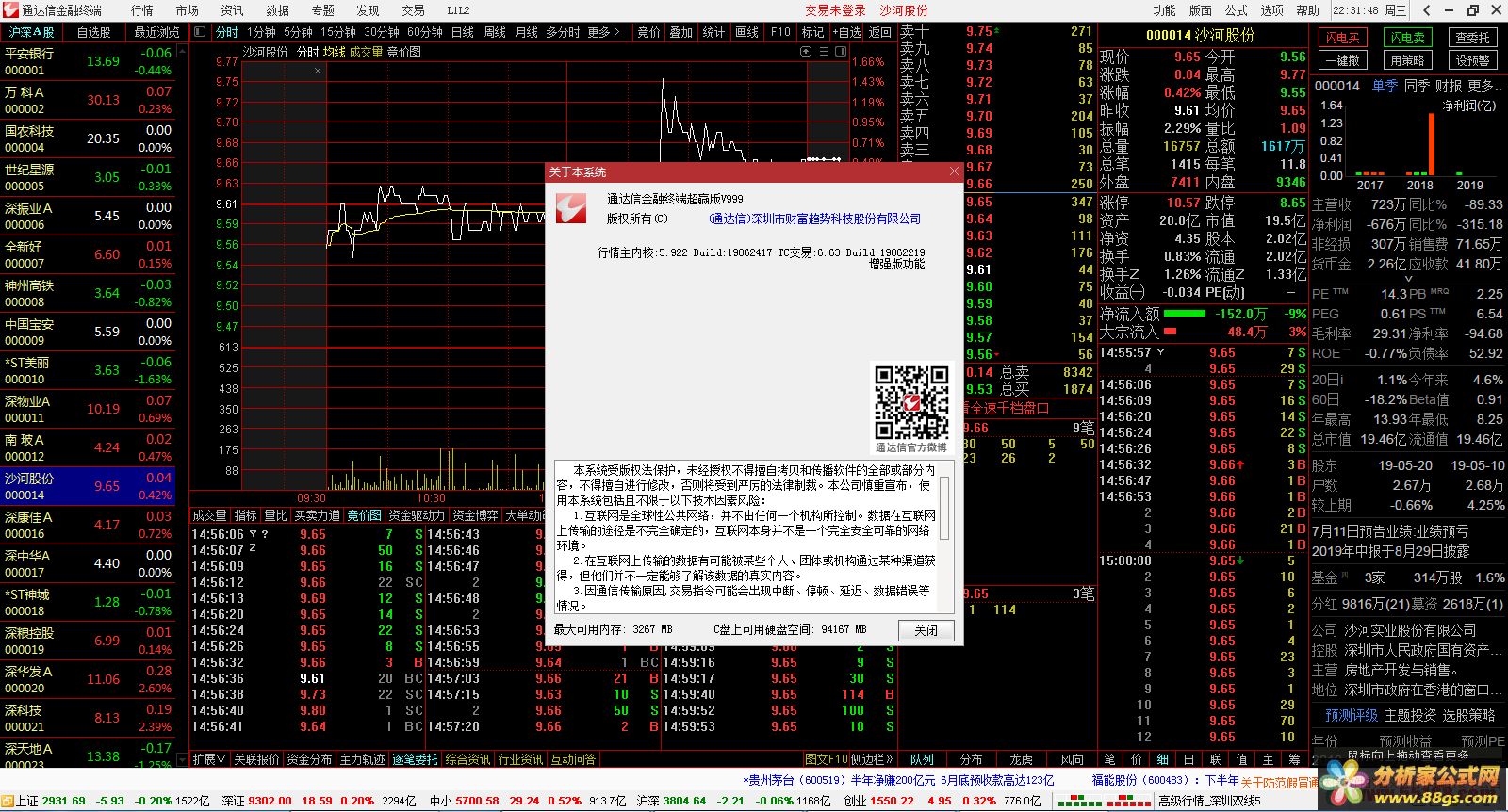Click 更多.. in financial panel
The image size is (1508, 812).
coord(1483,86)
